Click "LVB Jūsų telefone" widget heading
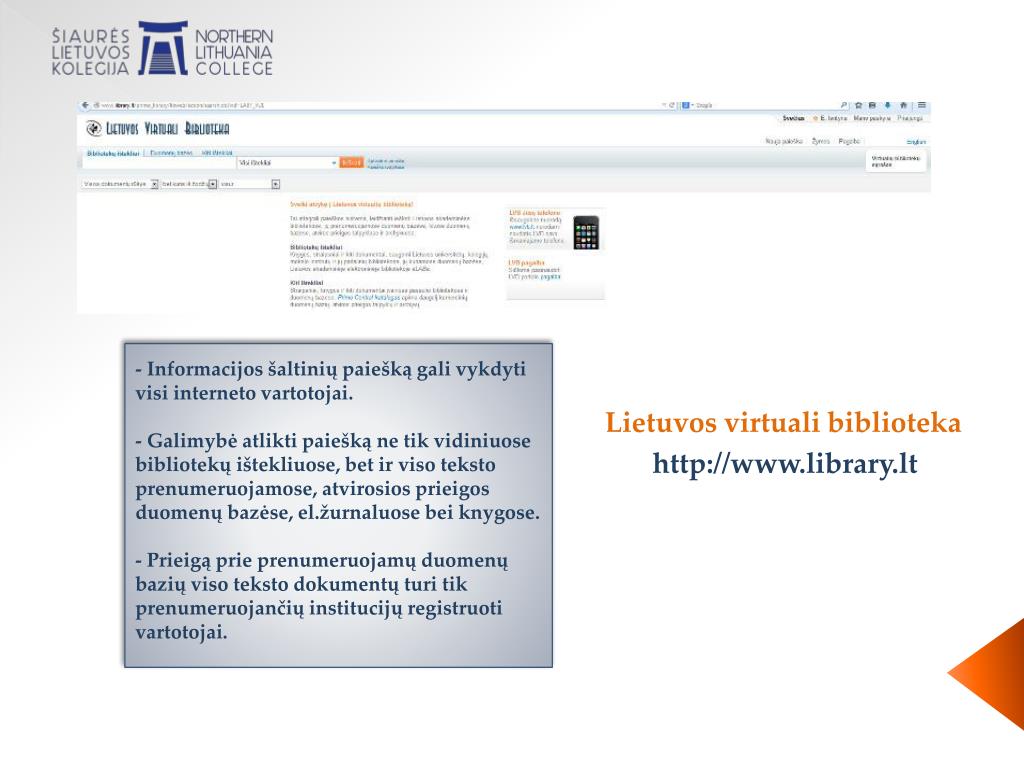1024x768 pixels. (x=534, y=213)
